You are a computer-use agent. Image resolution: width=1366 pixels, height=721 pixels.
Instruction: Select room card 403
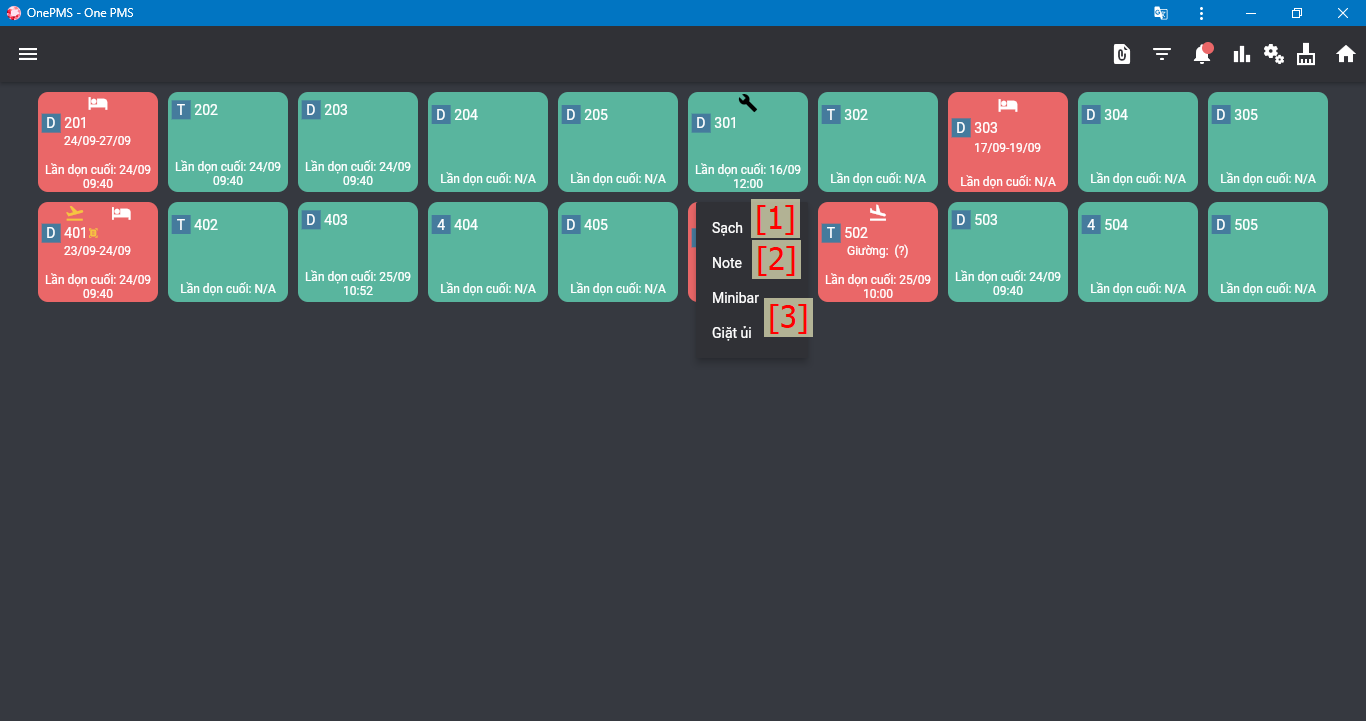point(358,252)
